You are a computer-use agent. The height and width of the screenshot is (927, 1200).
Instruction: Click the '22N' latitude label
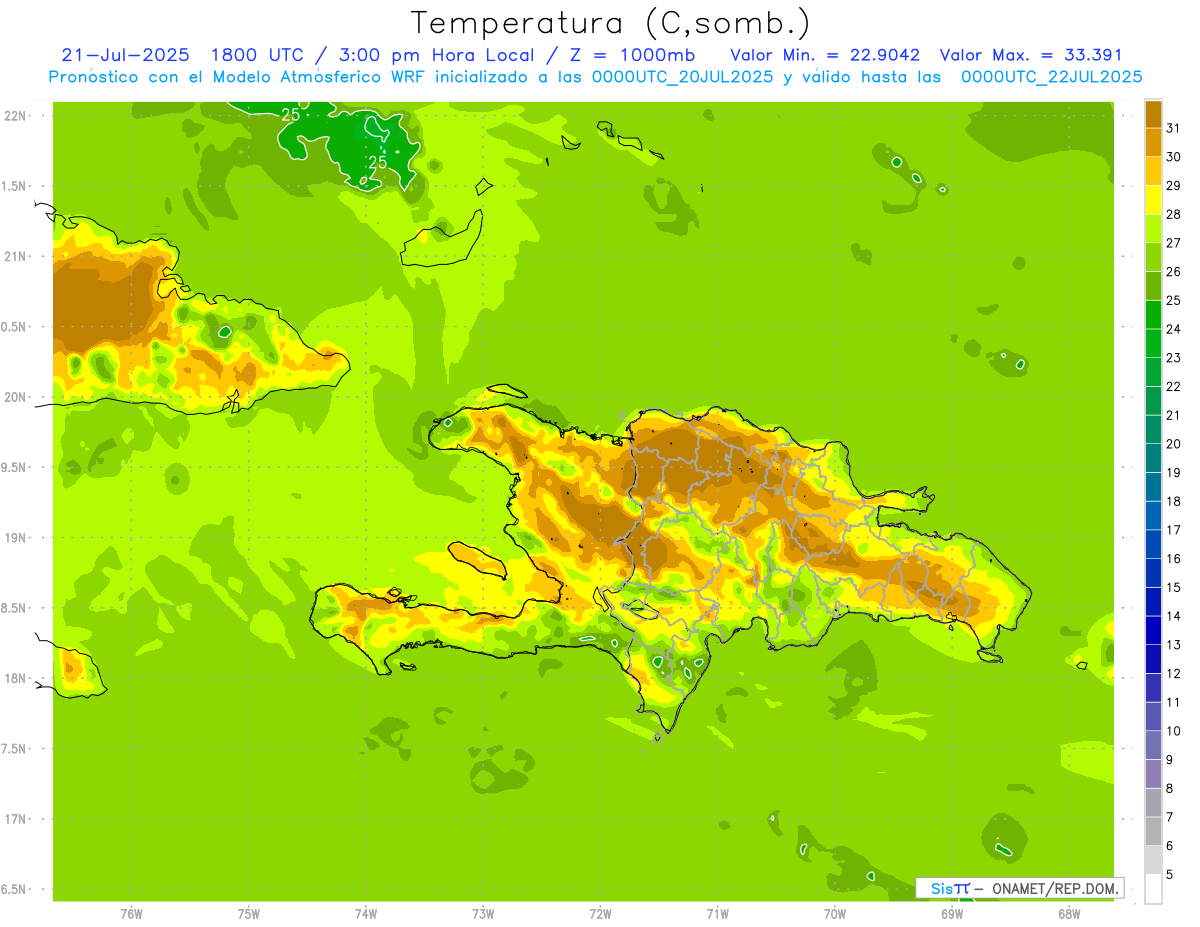point(15,116)
